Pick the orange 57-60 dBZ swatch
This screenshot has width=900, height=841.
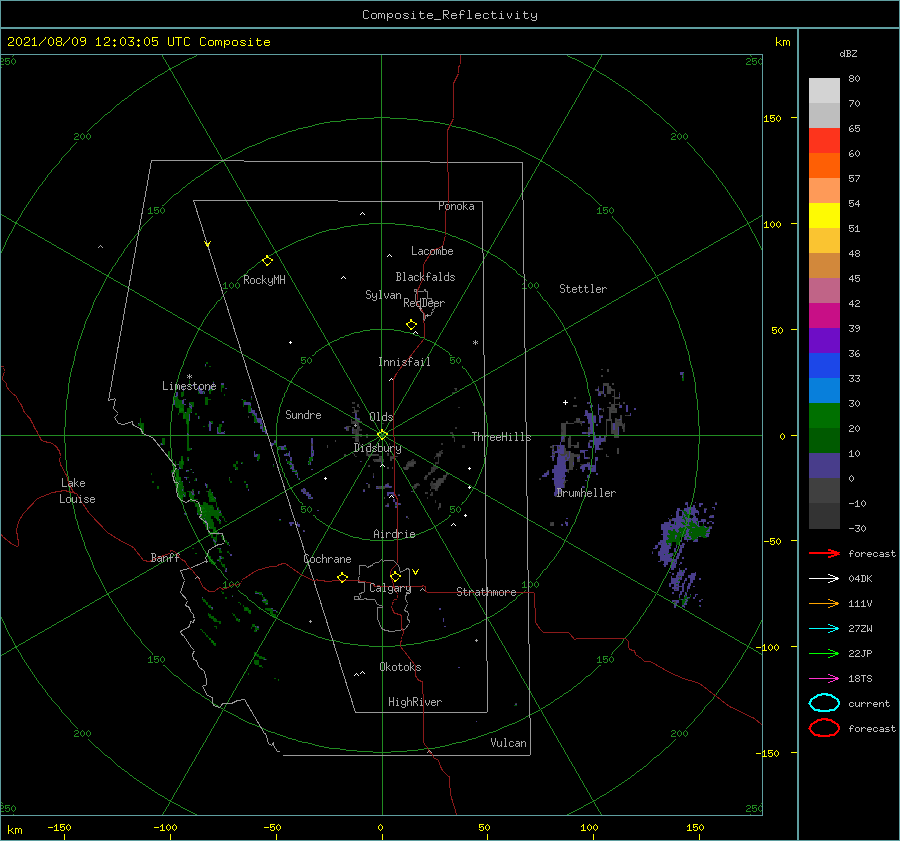click(x=824, y=166)
